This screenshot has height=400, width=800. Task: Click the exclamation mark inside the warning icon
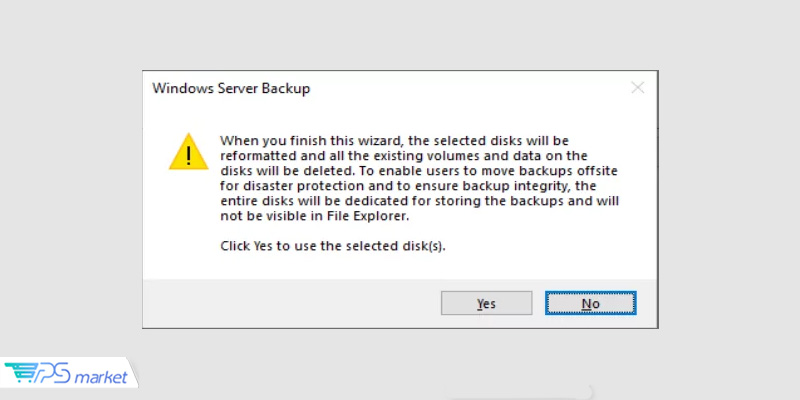click(x=189, y=155)
